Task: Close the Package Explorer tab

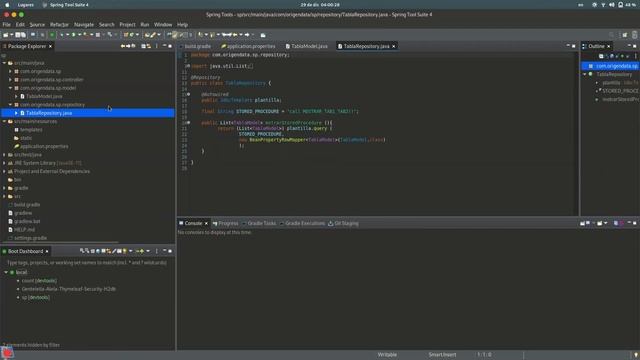Action: click(x=50, y=47)
